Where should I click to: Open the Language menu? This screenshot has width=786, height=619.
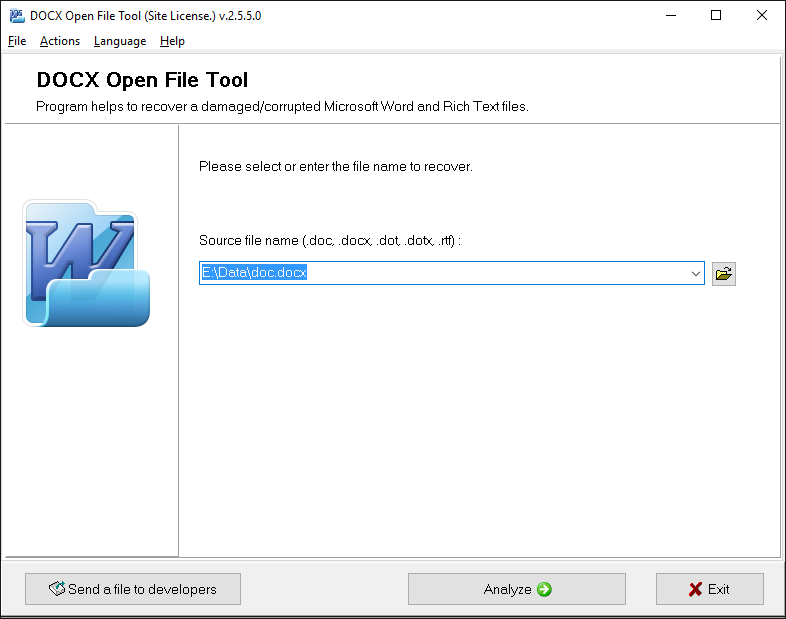coord(120,41)
